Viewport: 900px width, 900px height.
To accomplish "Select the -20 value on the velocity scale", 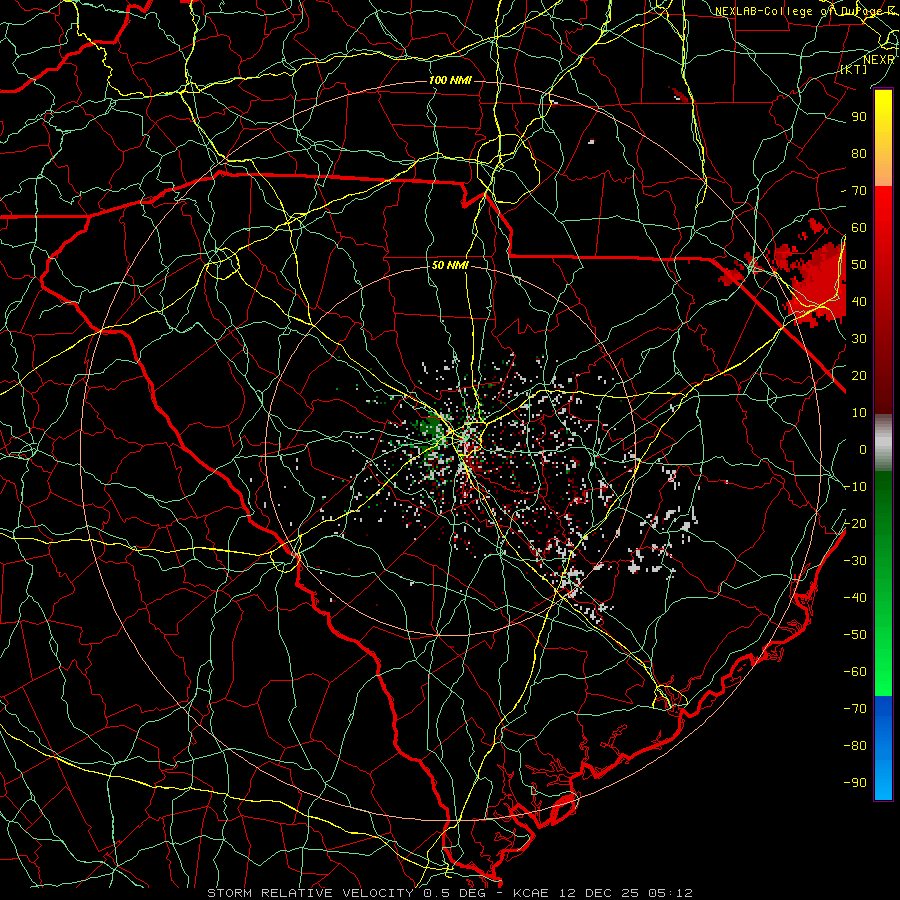I will tap(855, 523).
